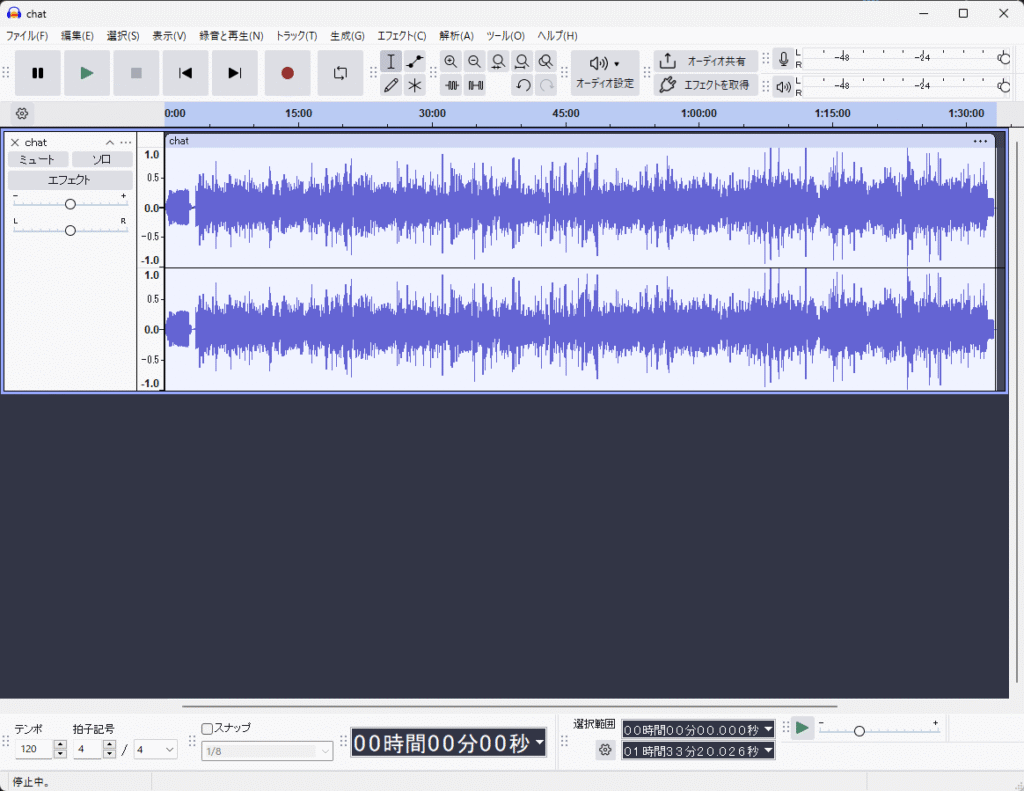The image size is (1024, 791).
Task: Open the 表示(V) menu
Action: (x=169, y=36)
